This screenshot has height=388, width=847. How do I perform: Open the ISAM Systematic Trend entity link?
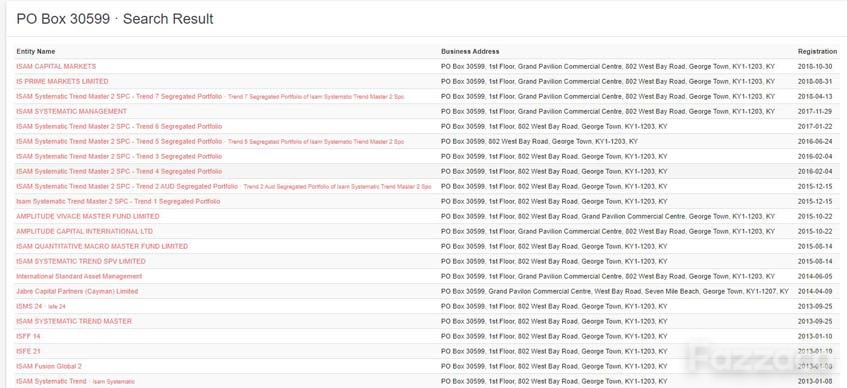tap(51, 382)
